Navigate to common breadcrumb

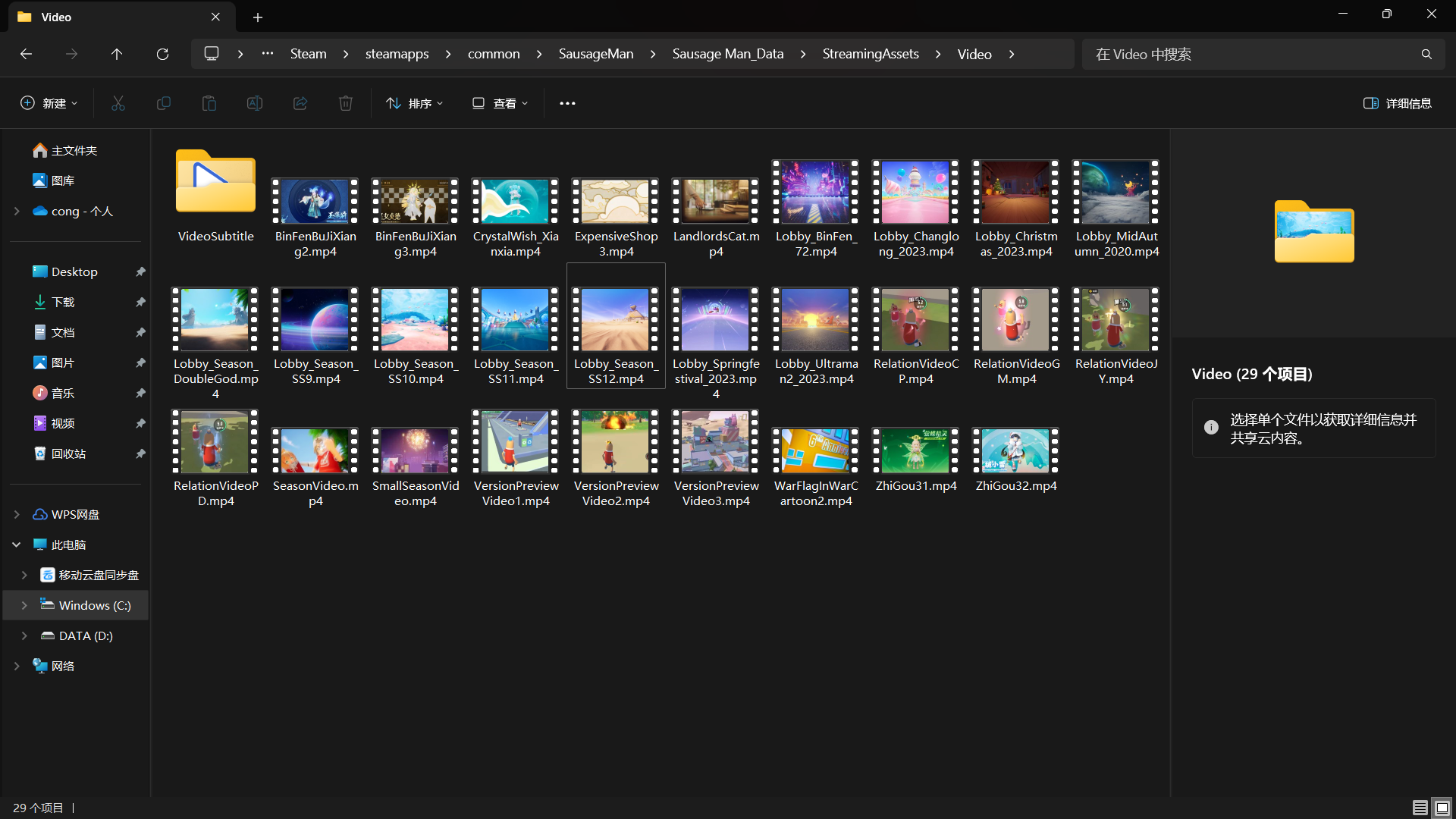494,54
